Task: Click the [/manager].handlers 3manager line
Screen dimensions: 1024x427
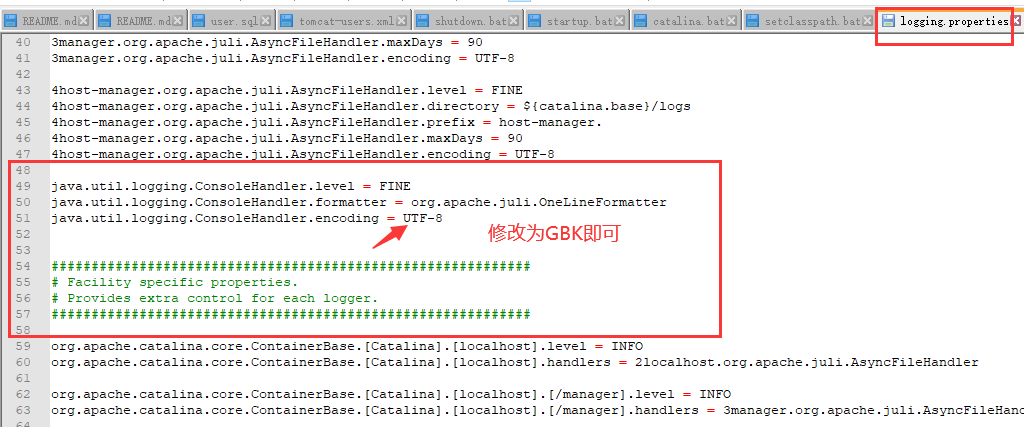Action: (537, 410)
